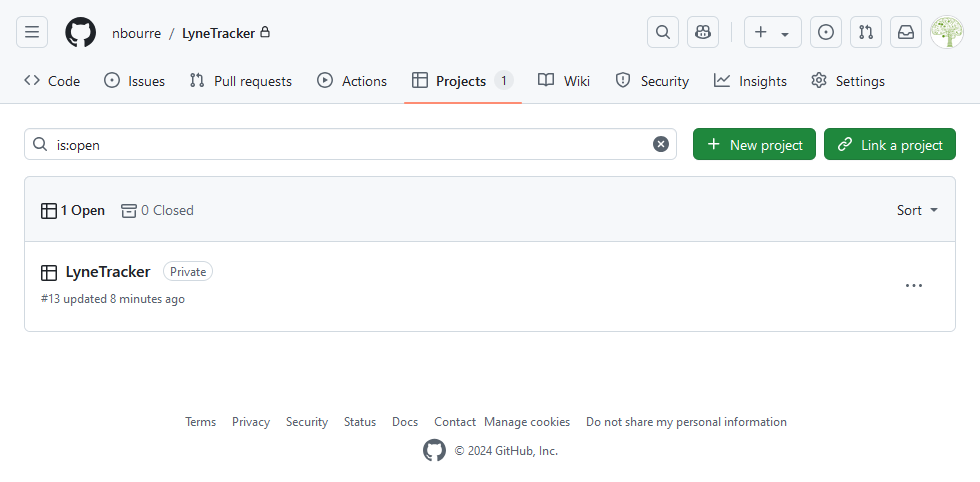Open the Actions tab
Viewport: 980px width, 482px height.
[352, 81]
